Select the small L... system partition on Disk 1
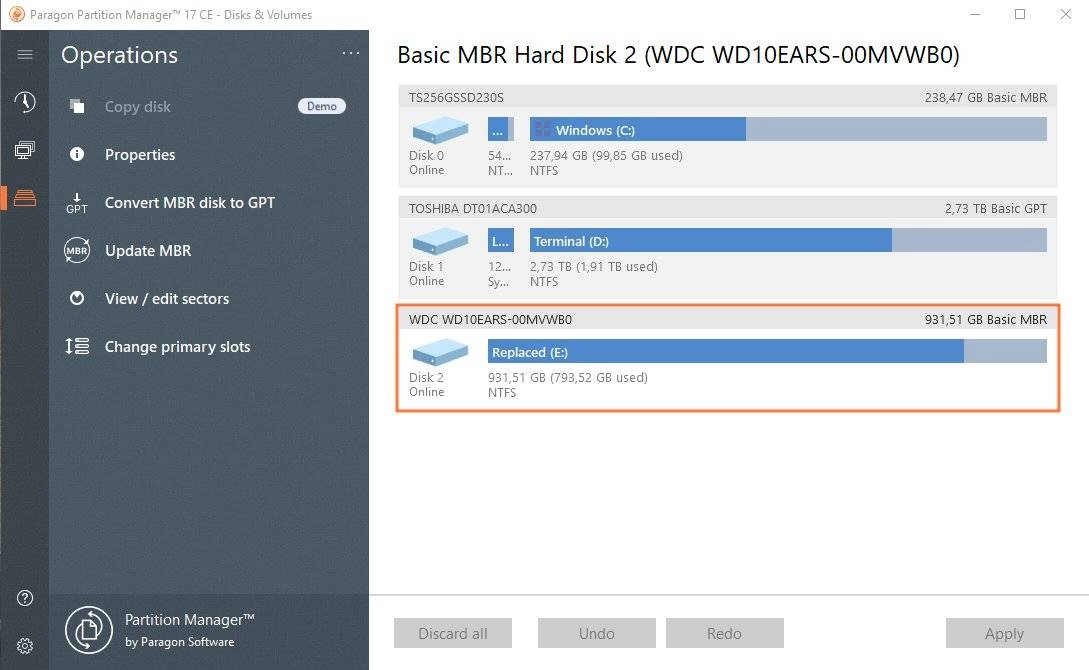Viewport: 1089px width, 670px height. click(501, 241)
